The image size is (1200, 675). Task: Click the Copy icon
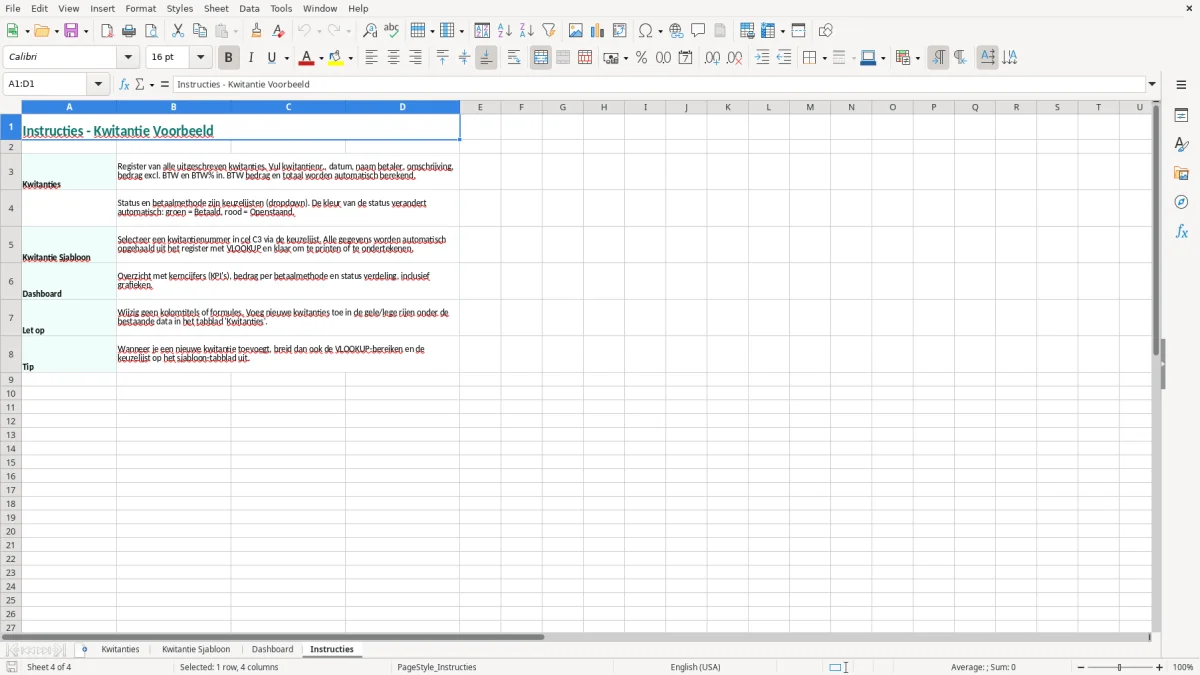coord(200,31)
